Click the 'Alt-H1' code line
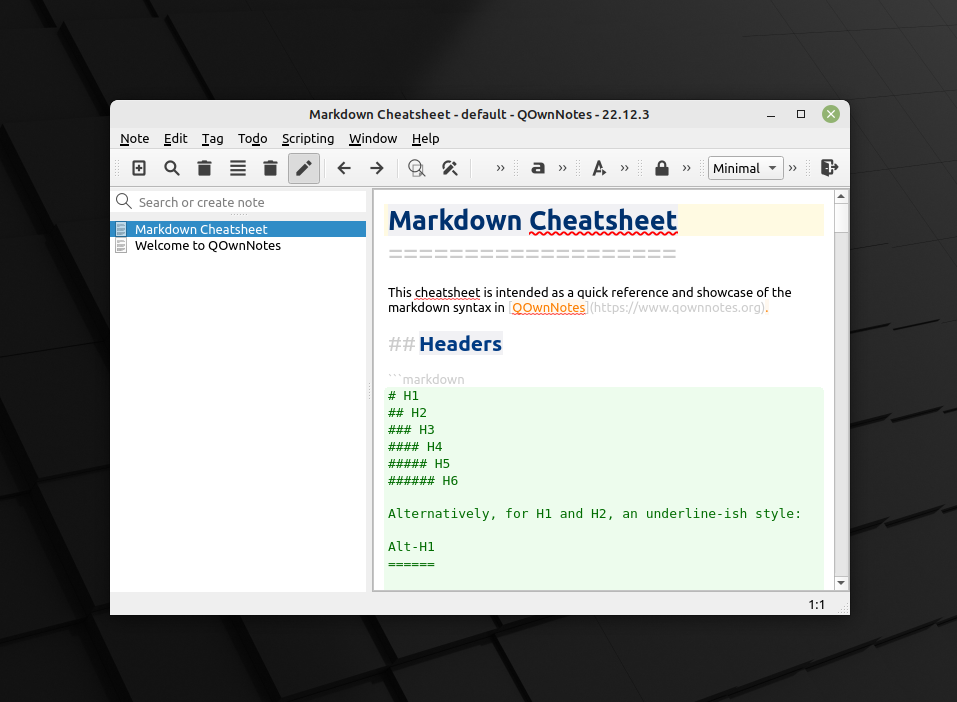The width and height of the screenshot is (957, 702). [411, 546]
